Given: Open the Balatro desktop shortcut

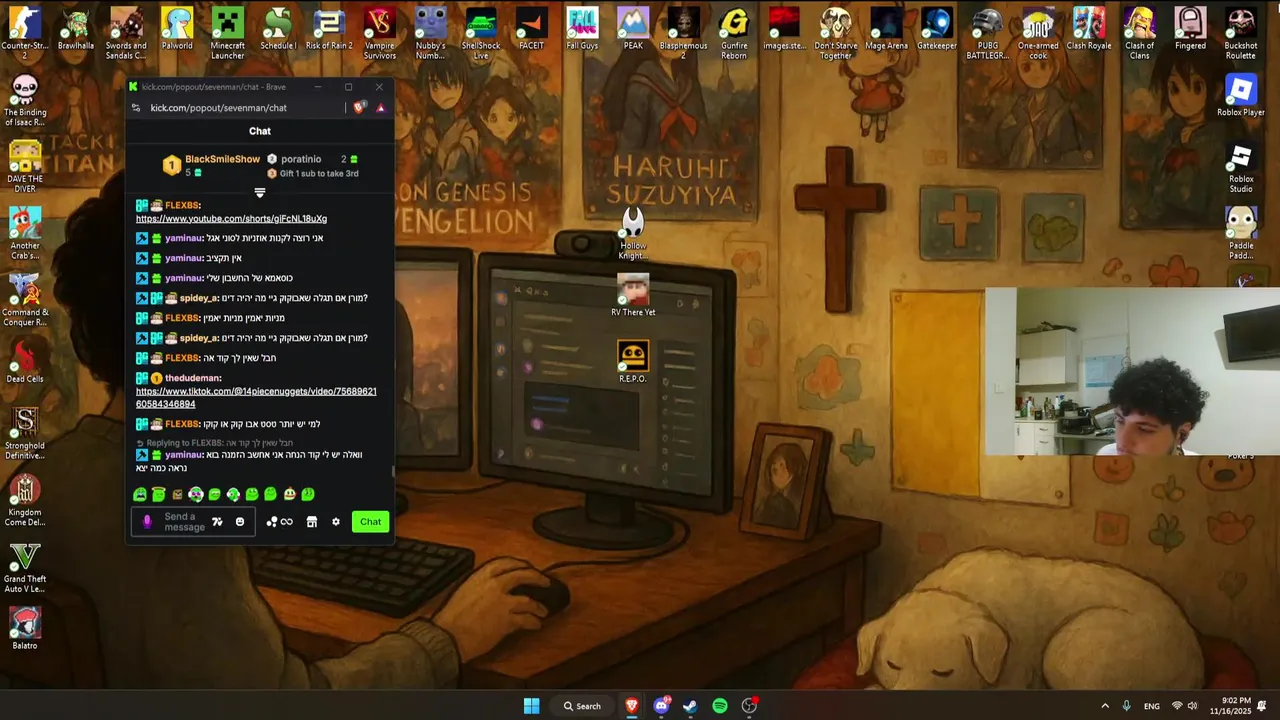Looking at the screenshot, I should coord(25,629).
